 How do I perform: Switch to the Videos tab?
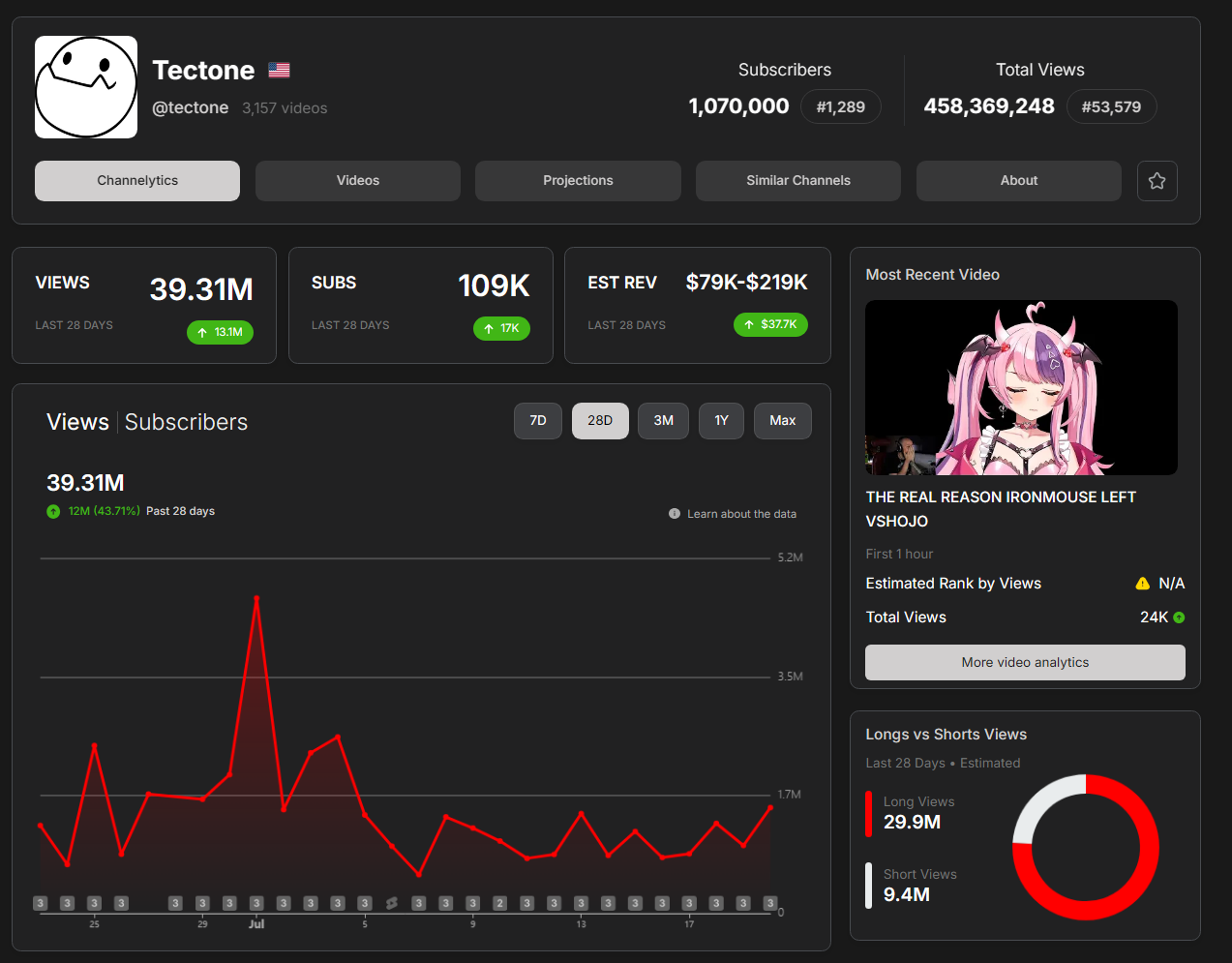click(358, 181)
